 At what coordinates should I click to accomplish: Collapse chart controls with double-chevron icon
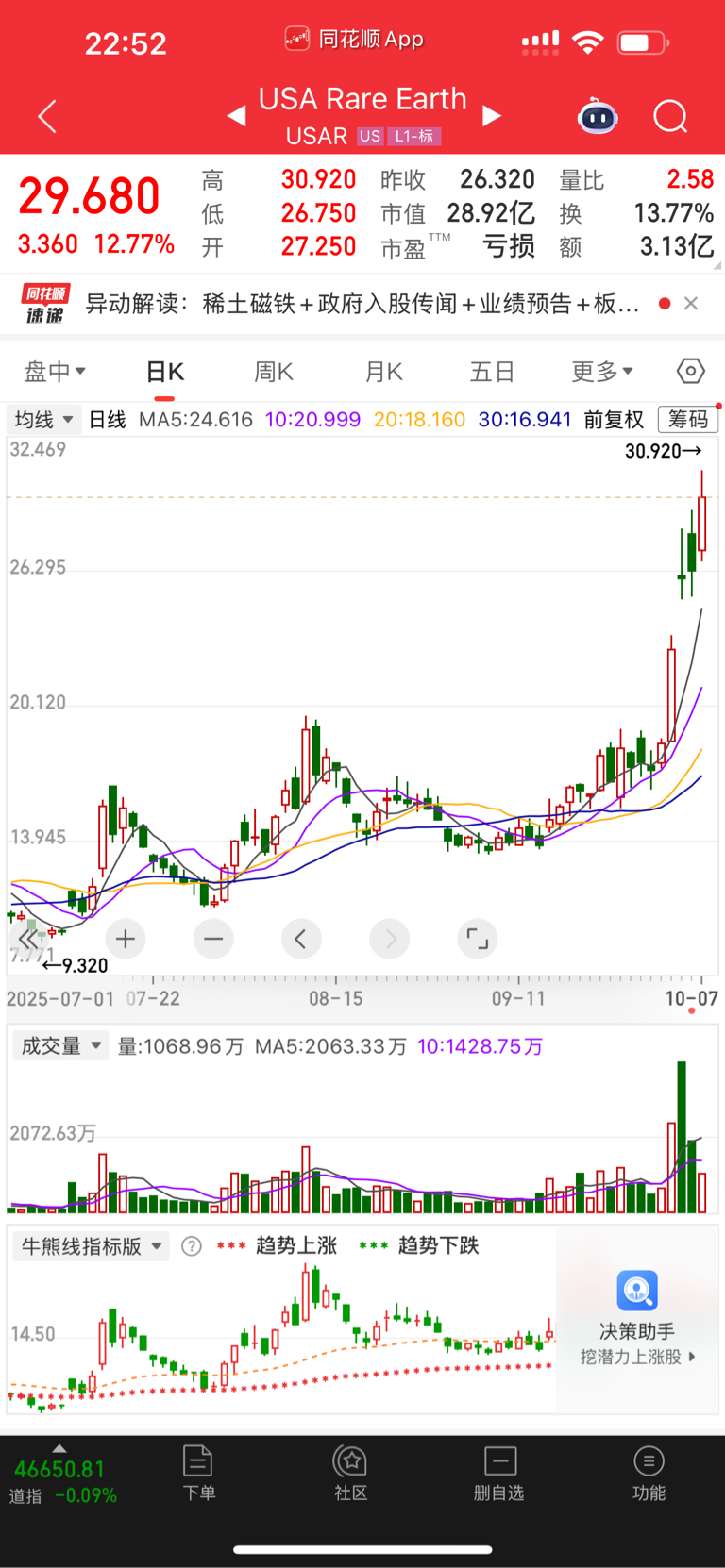point(28,940)
